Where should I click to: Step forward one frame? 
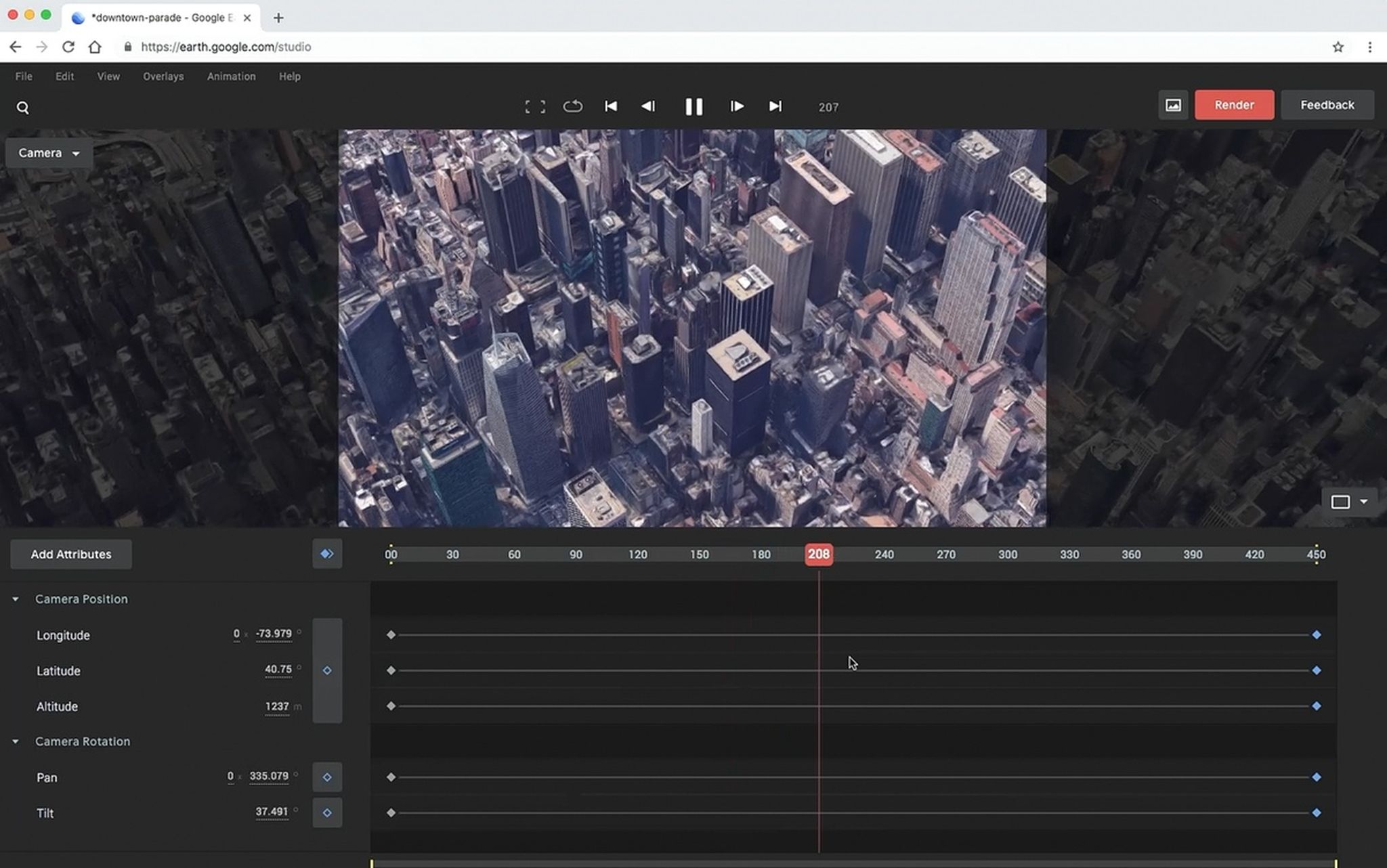tap(737, 106)
